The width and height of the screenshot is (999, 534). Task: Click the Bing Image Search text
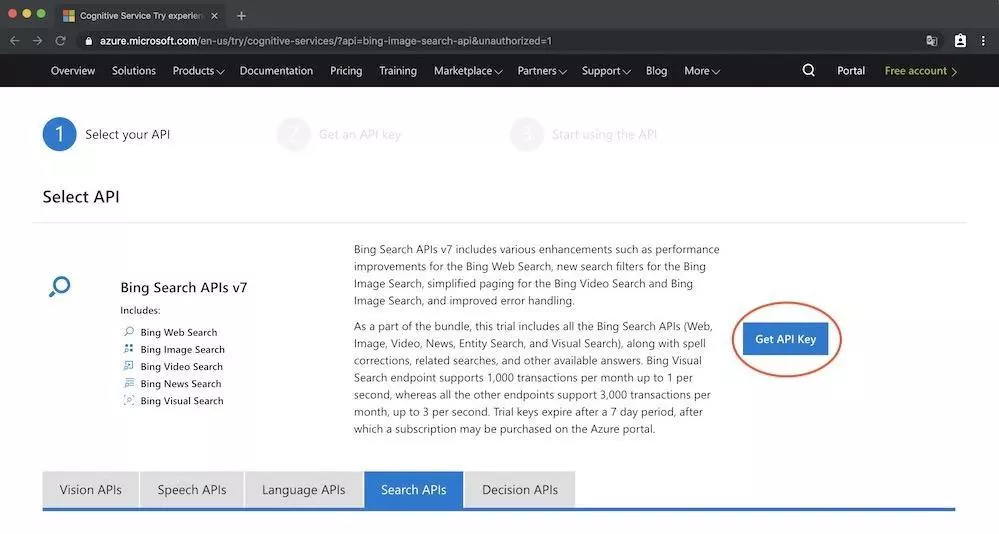183,349
